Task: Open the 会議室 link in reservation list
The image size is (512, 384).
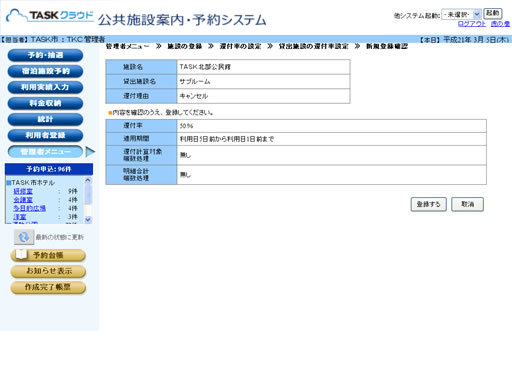Action: [x=23, y=200]
